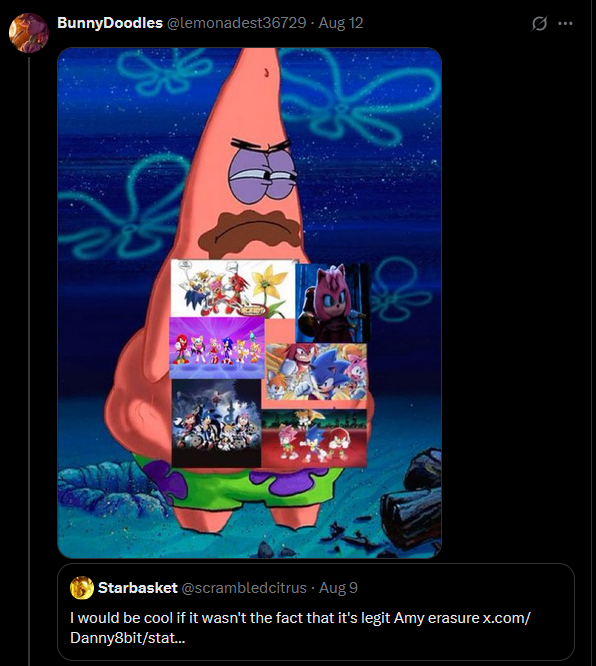Open the @scrambledcitrus handle

(x=244, y=588)
